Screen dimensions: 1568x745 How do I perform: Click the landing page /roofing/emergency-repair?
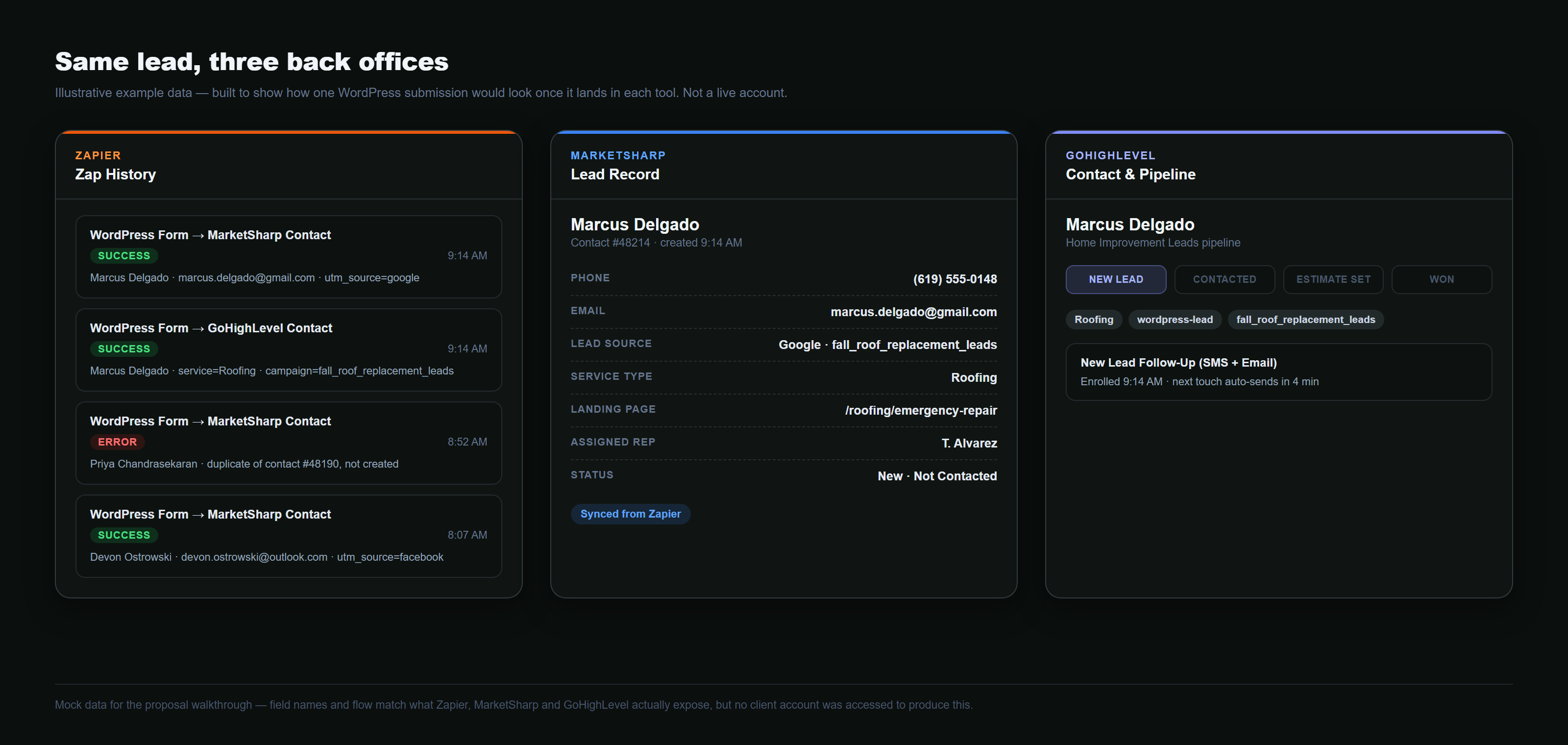[x=920, y=410]
